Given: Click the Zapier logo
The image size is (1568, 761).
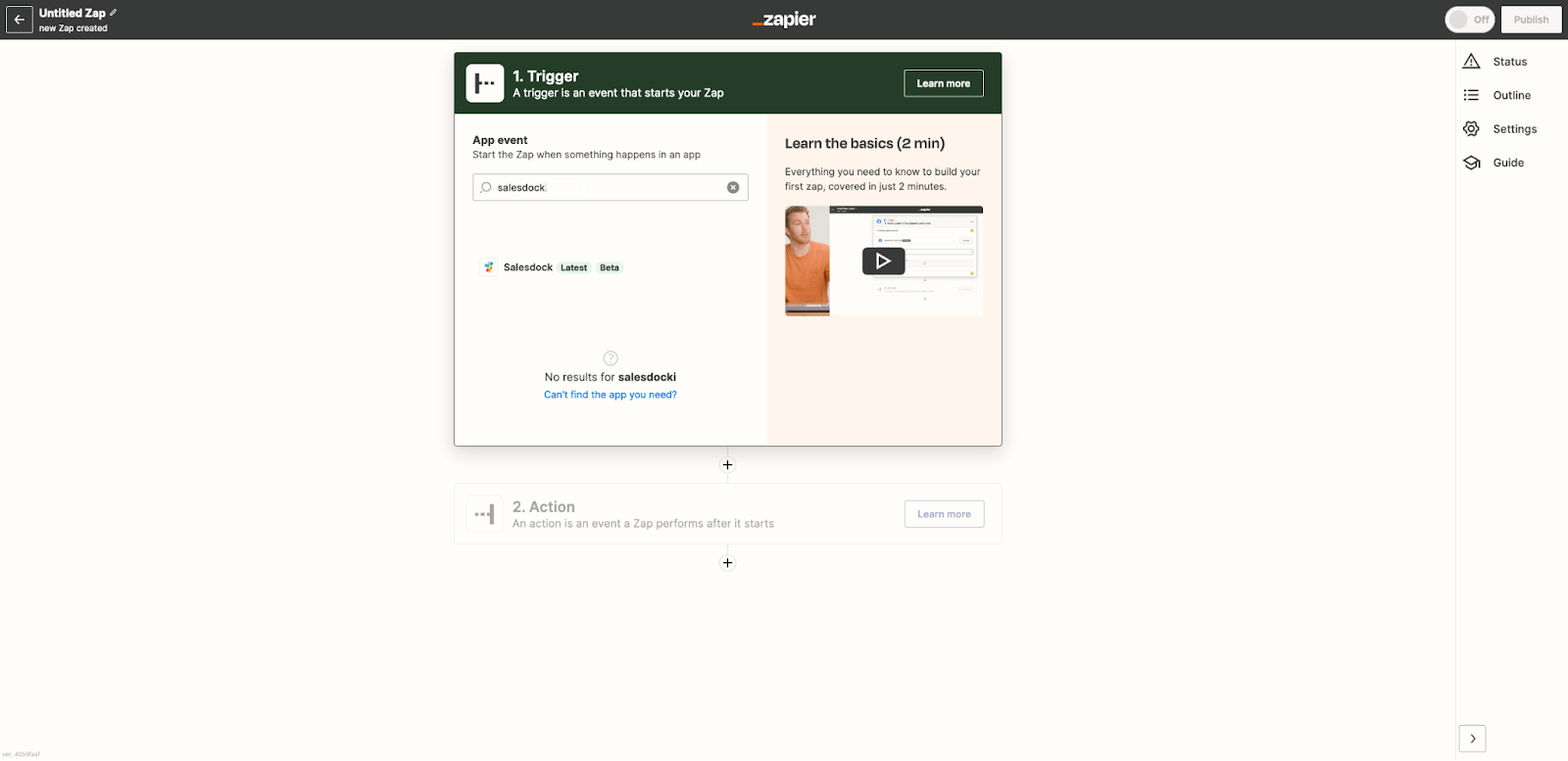Looking at the screenshot, I should [784, 20].
